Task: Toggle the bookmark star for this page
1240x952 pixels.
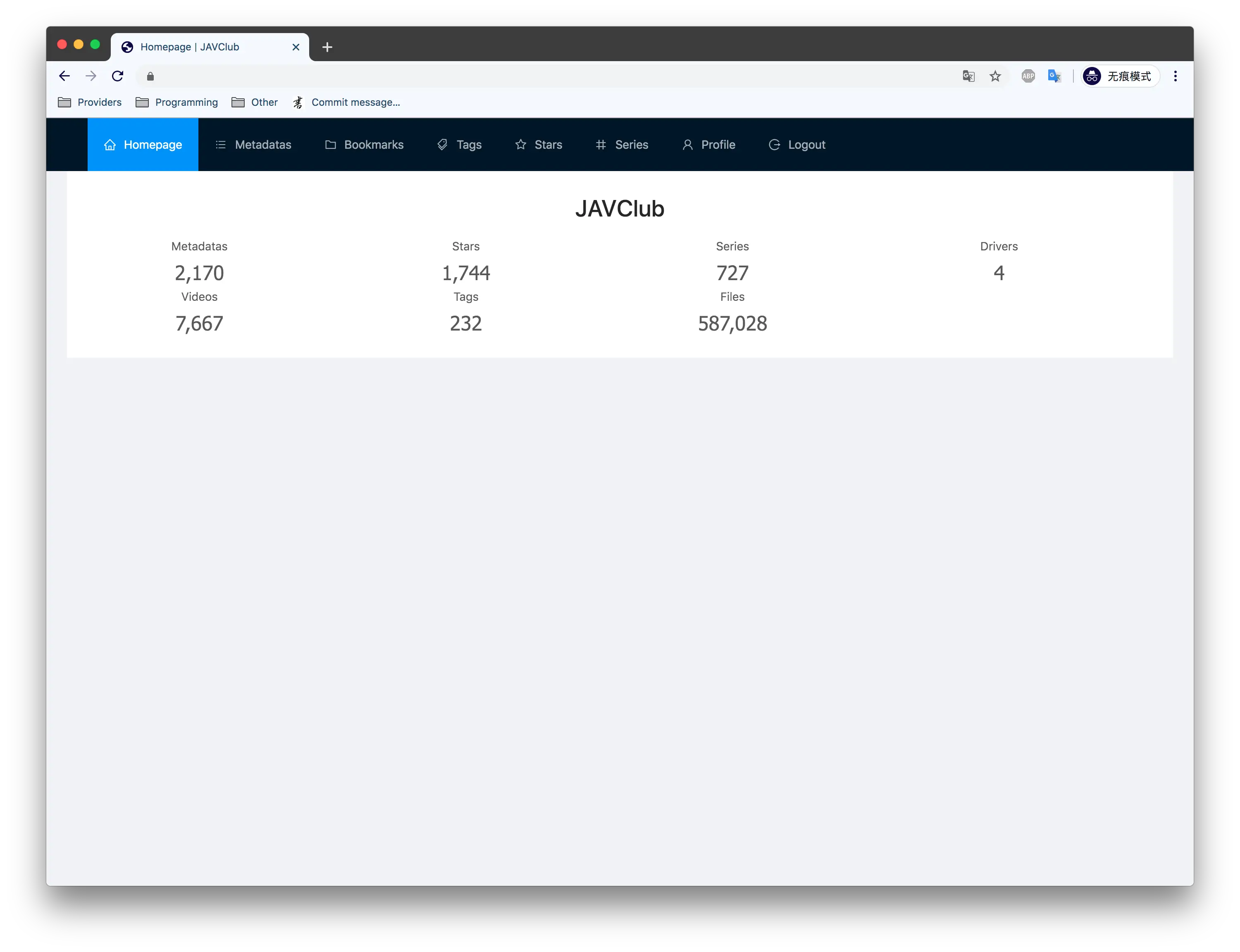Action: 996,76
